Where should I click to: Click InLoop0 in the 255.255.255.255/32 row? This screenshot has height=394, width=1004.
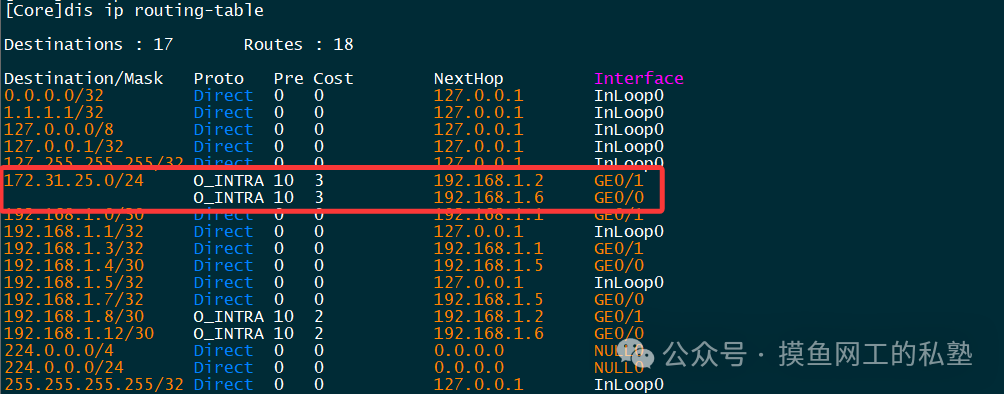(629, 384)
